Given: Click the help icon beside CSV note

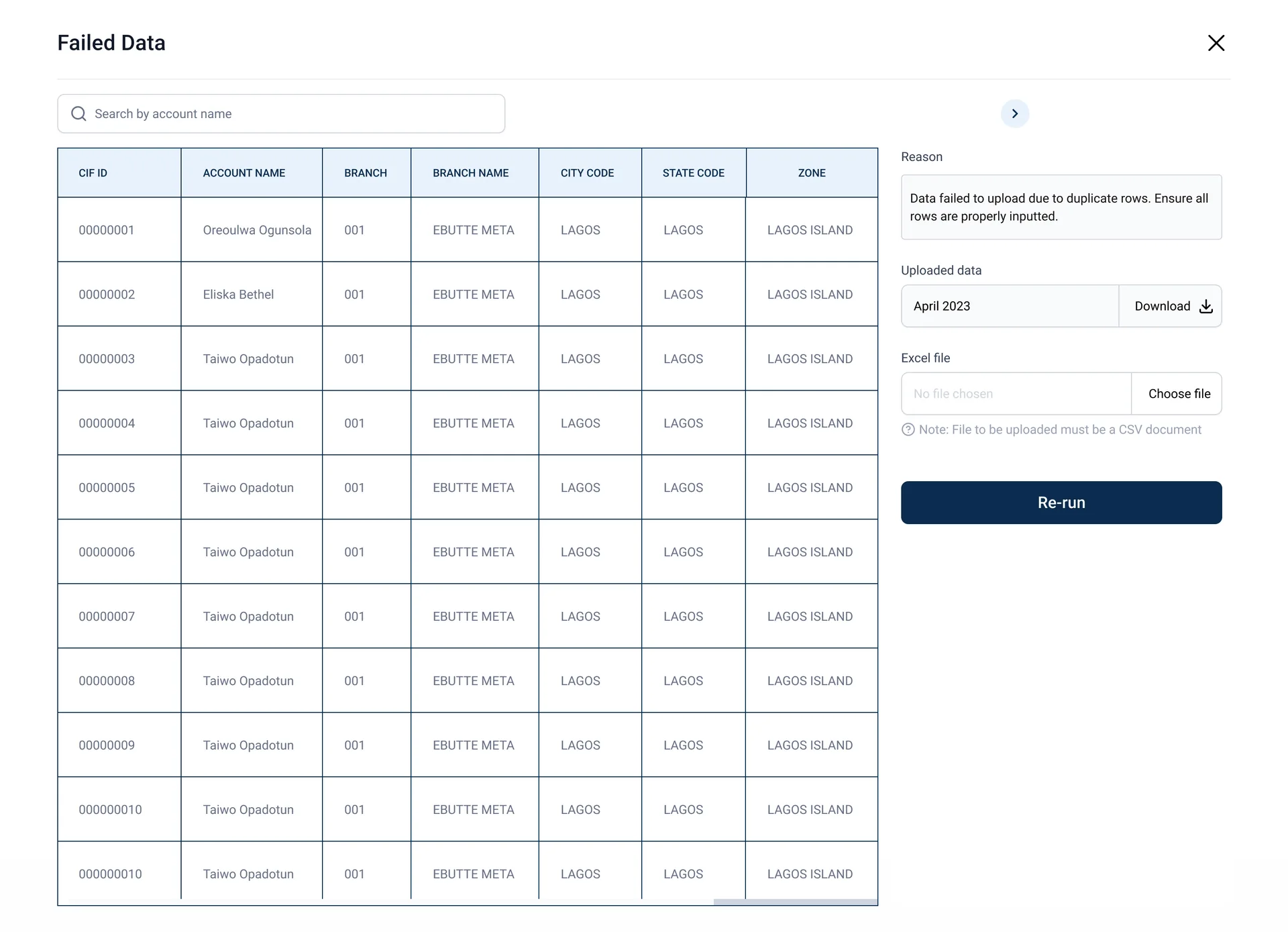Looking at the screenshot, I should tap(908, 430).
